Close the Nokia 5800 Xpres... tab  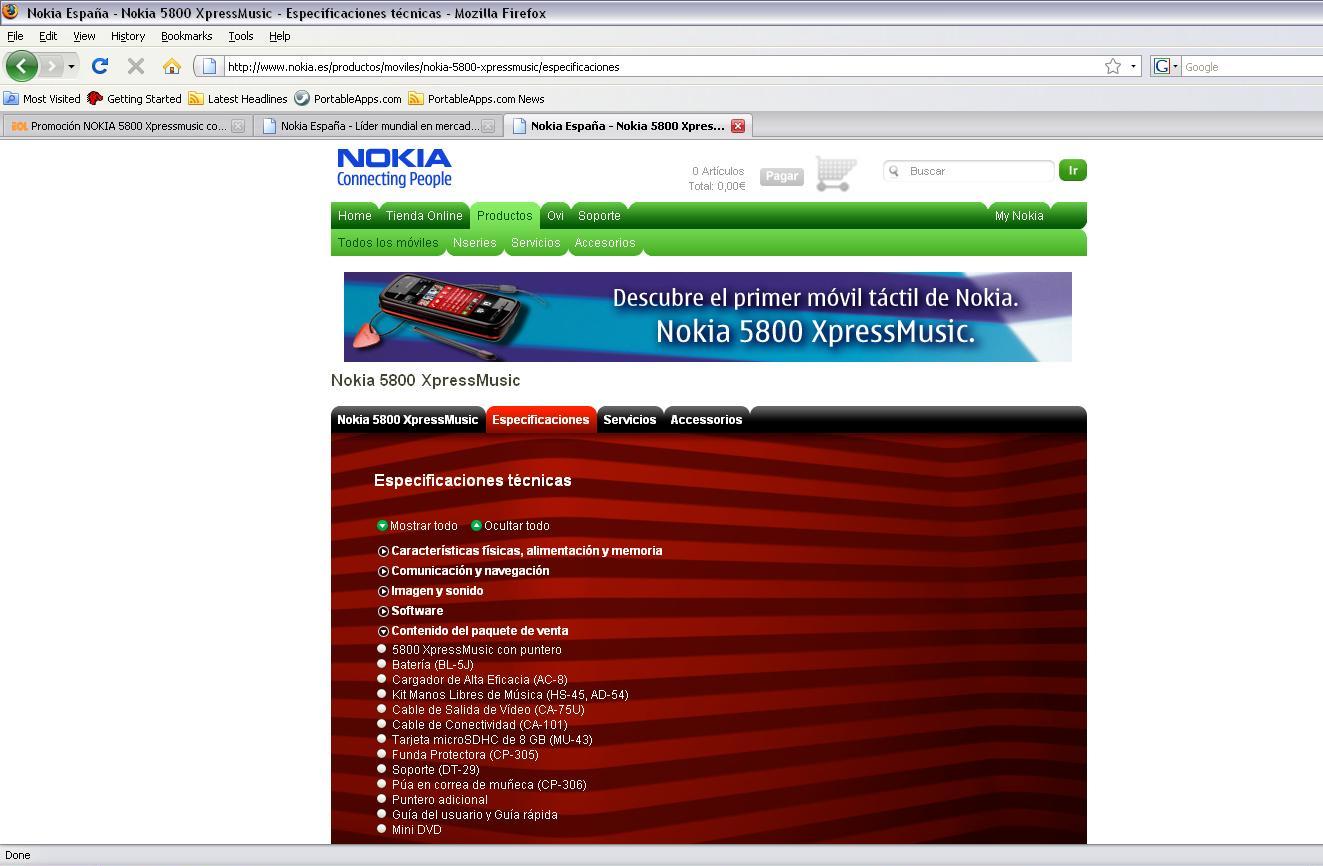tap(737, 126)
